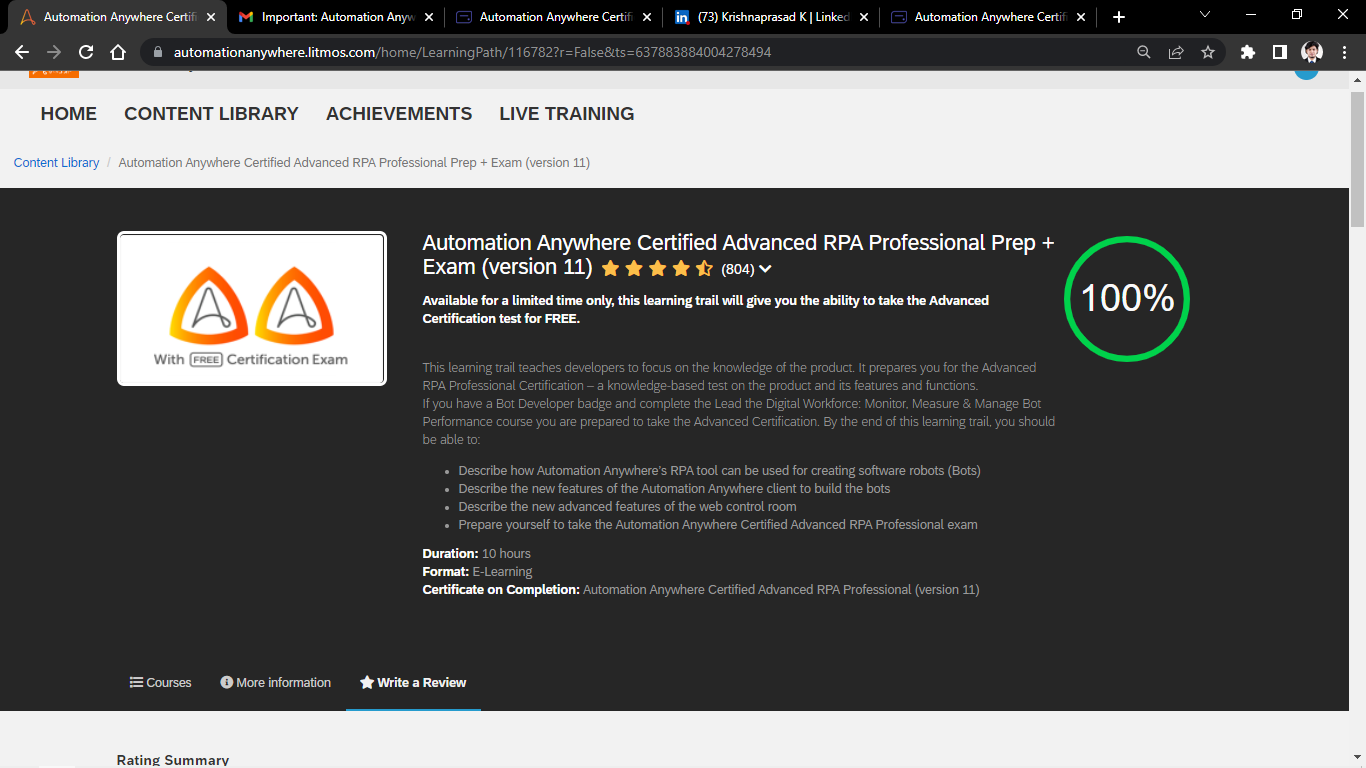Click the padlock site info icon
1366x768 pixels.
[157, 52]
